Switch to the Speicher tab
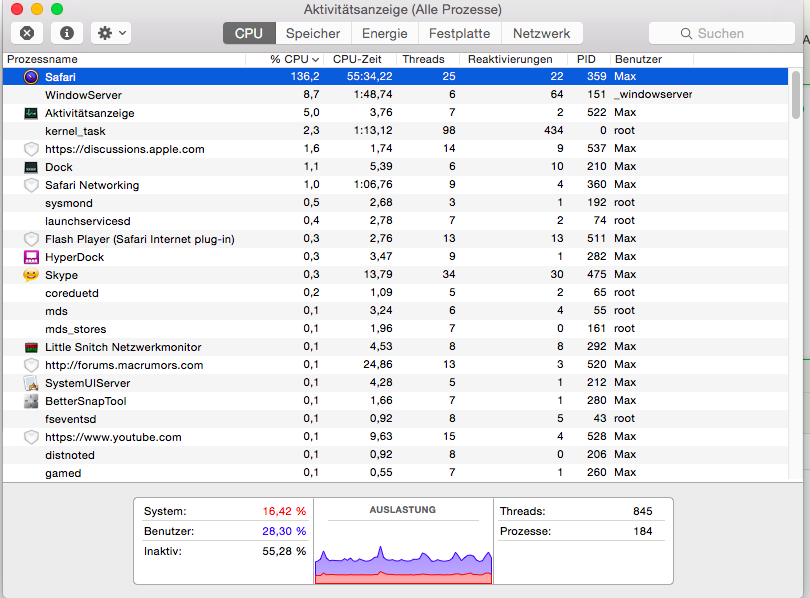Screen dimensions: 810x598 click(x=313, y=34)
